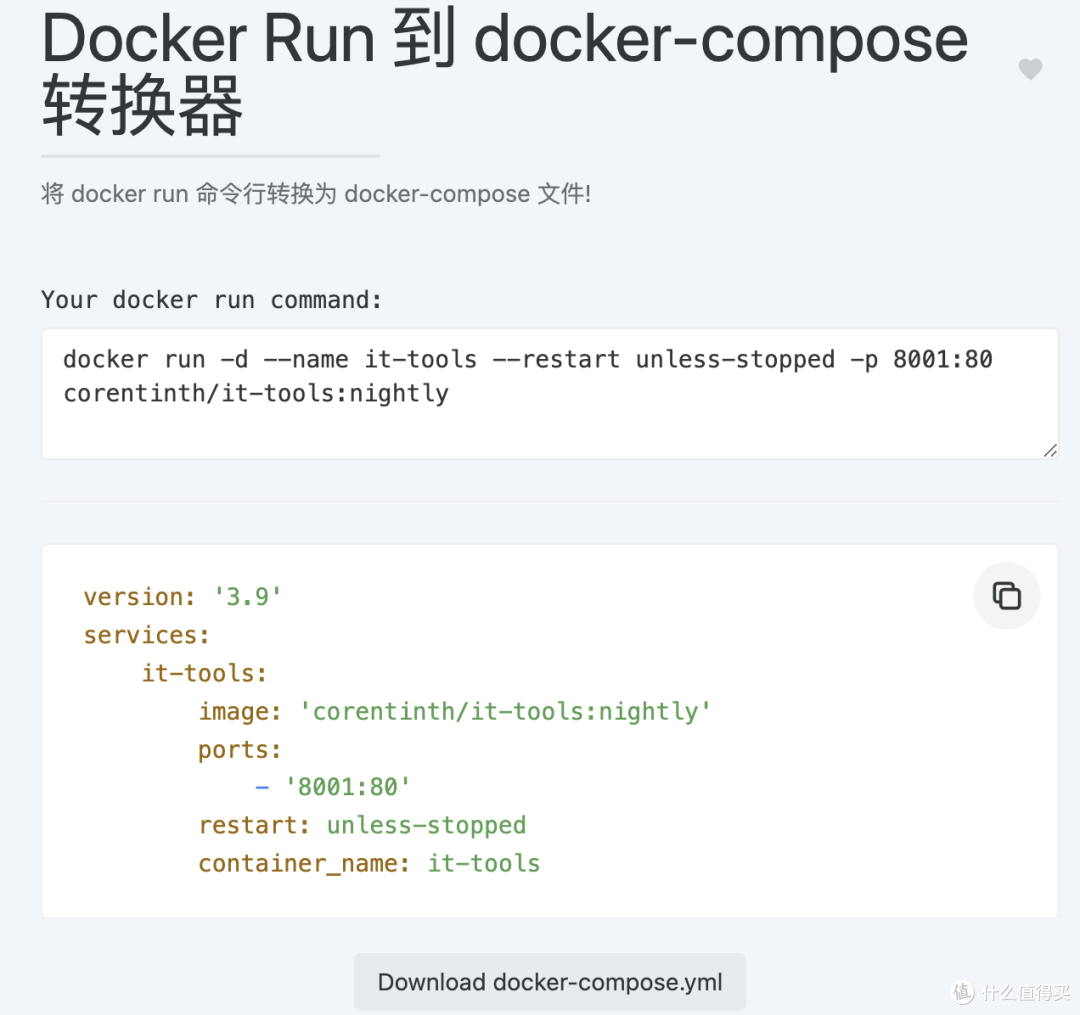This screenshot has width=1080, height=1015.
Task: Download docker-compose.yml file
Action: pos(550,982)
